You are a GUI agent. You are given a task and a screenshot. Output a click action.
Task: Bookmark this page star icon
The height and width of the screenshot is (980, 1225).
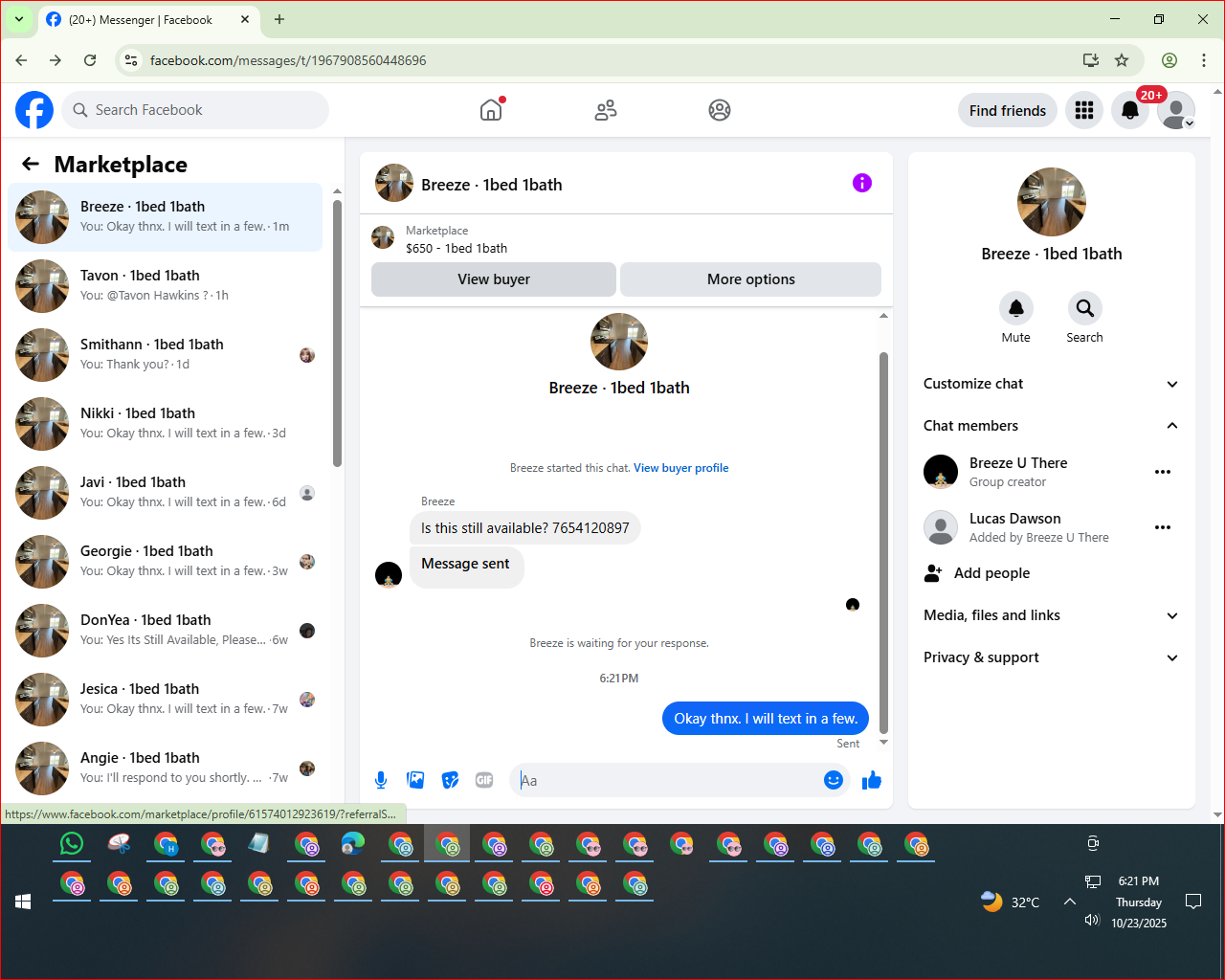coord(1122,60)
